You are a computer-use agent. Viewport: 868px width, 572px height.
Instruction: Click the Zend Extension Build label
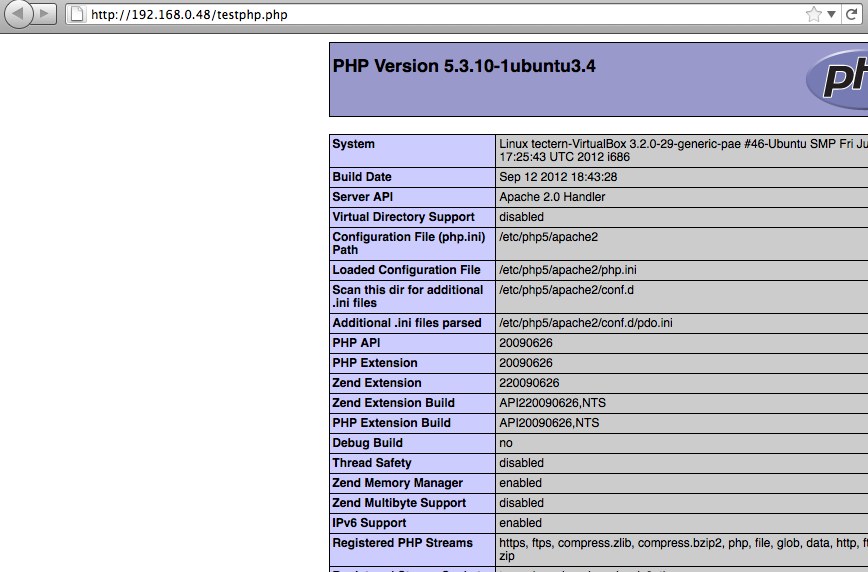393,403
